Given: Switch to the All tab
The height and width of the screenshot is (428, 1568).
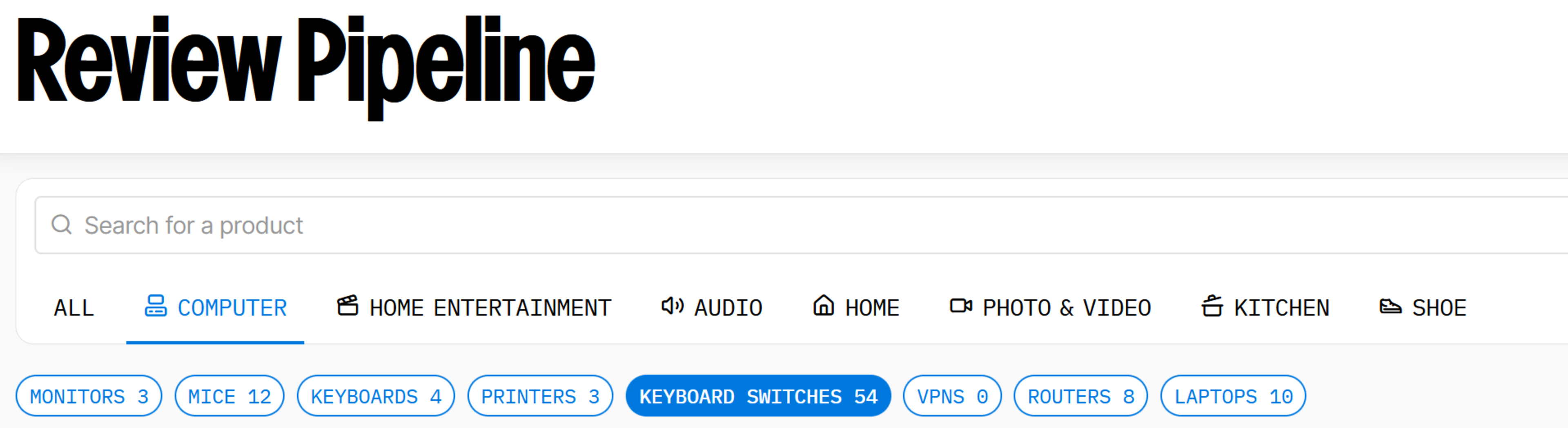Looking at the screenshot, I should pos(73,308).
